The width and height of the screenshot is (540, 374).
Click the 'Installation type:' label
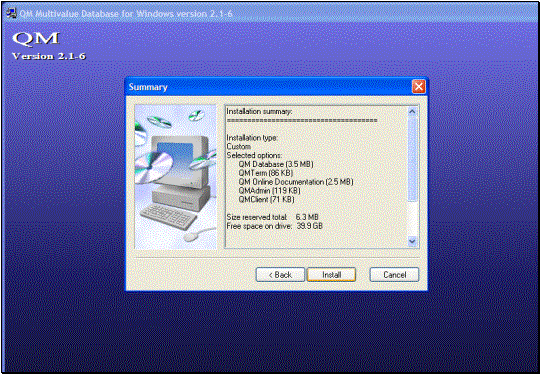[x=252, y=138]
